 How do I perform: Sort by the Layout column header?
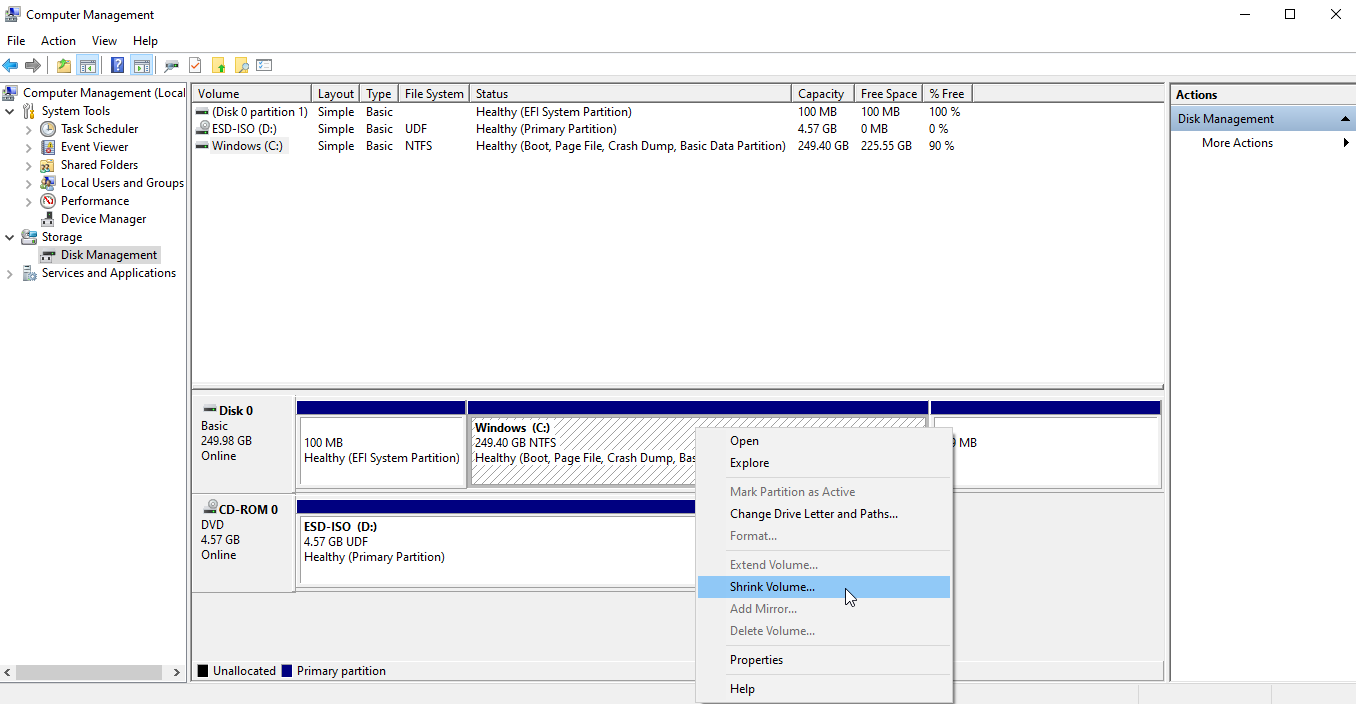pos(337,94)
